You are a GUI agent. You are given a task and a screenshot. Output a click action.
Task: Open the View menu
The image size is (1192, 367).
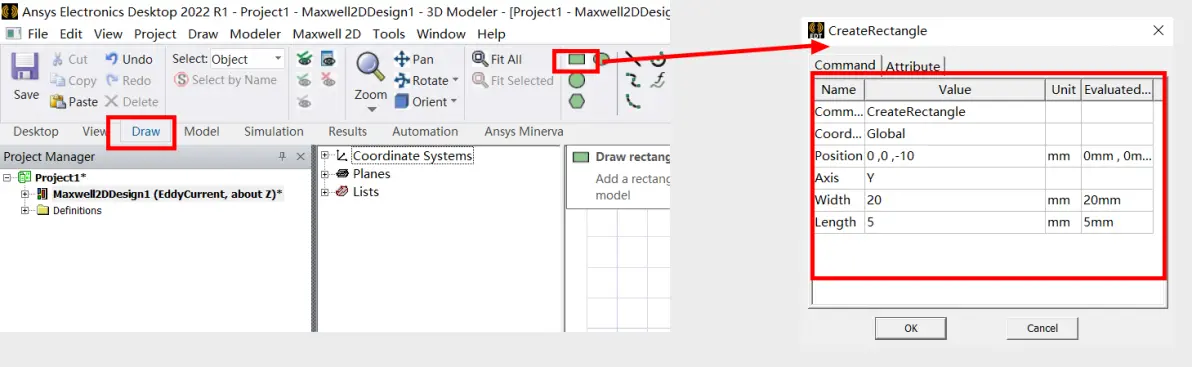point(108,34)
